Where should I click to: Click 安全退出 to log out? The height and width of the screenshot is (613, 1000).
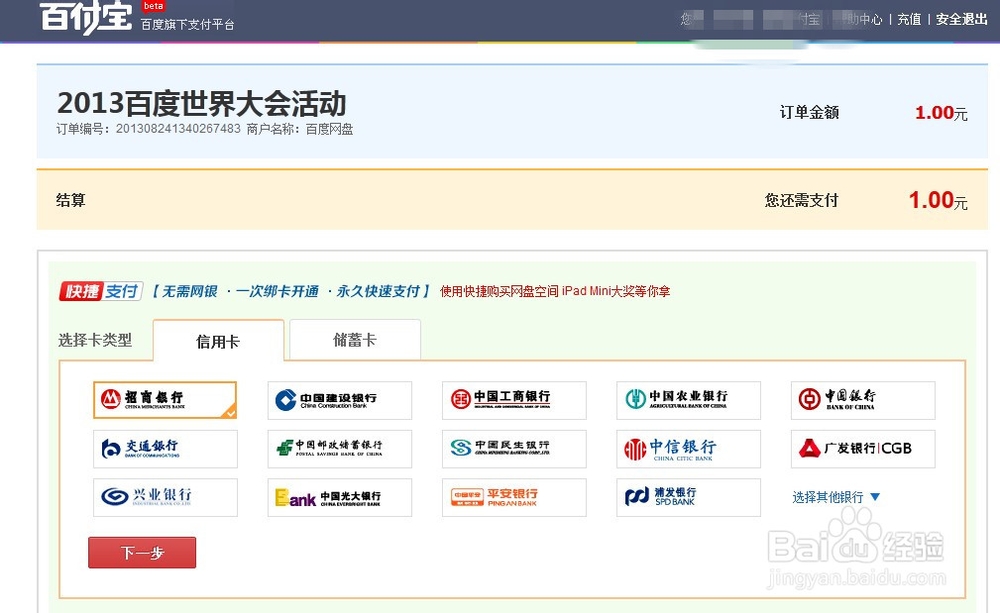coord(961,19)
